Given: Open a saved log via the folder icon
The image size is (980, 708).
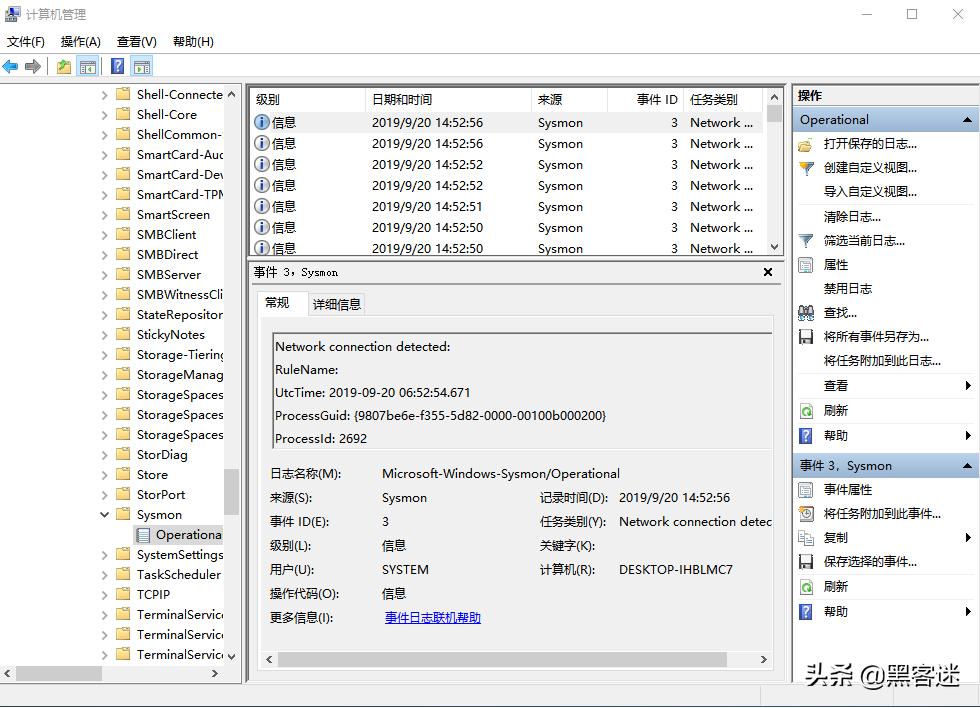Looking at the screenshot, I should 805,144.
